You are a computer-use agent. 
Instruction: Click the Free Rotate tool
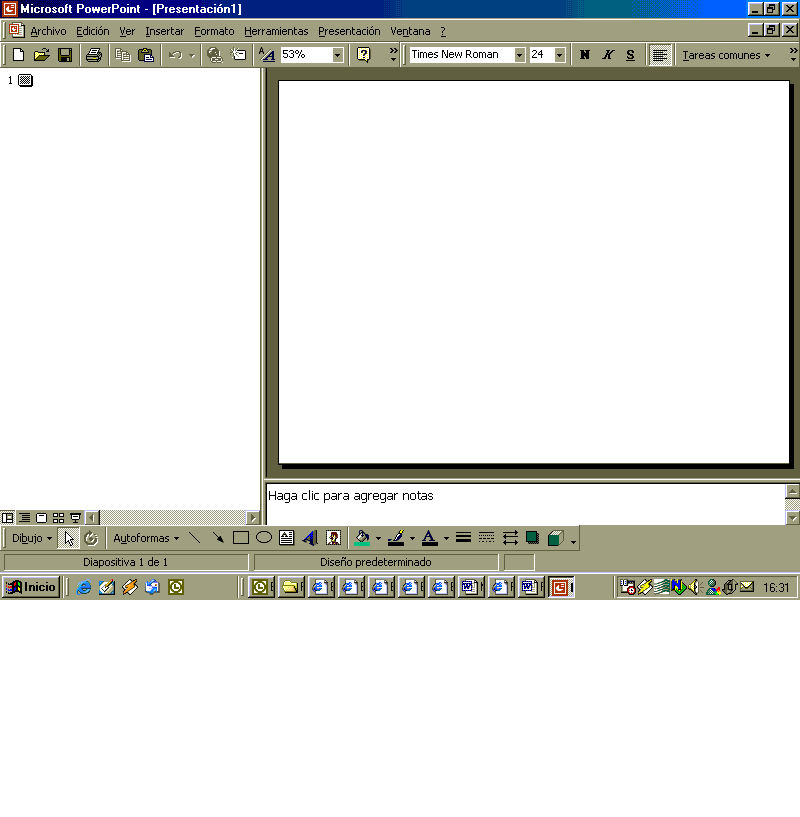[91, 538]
